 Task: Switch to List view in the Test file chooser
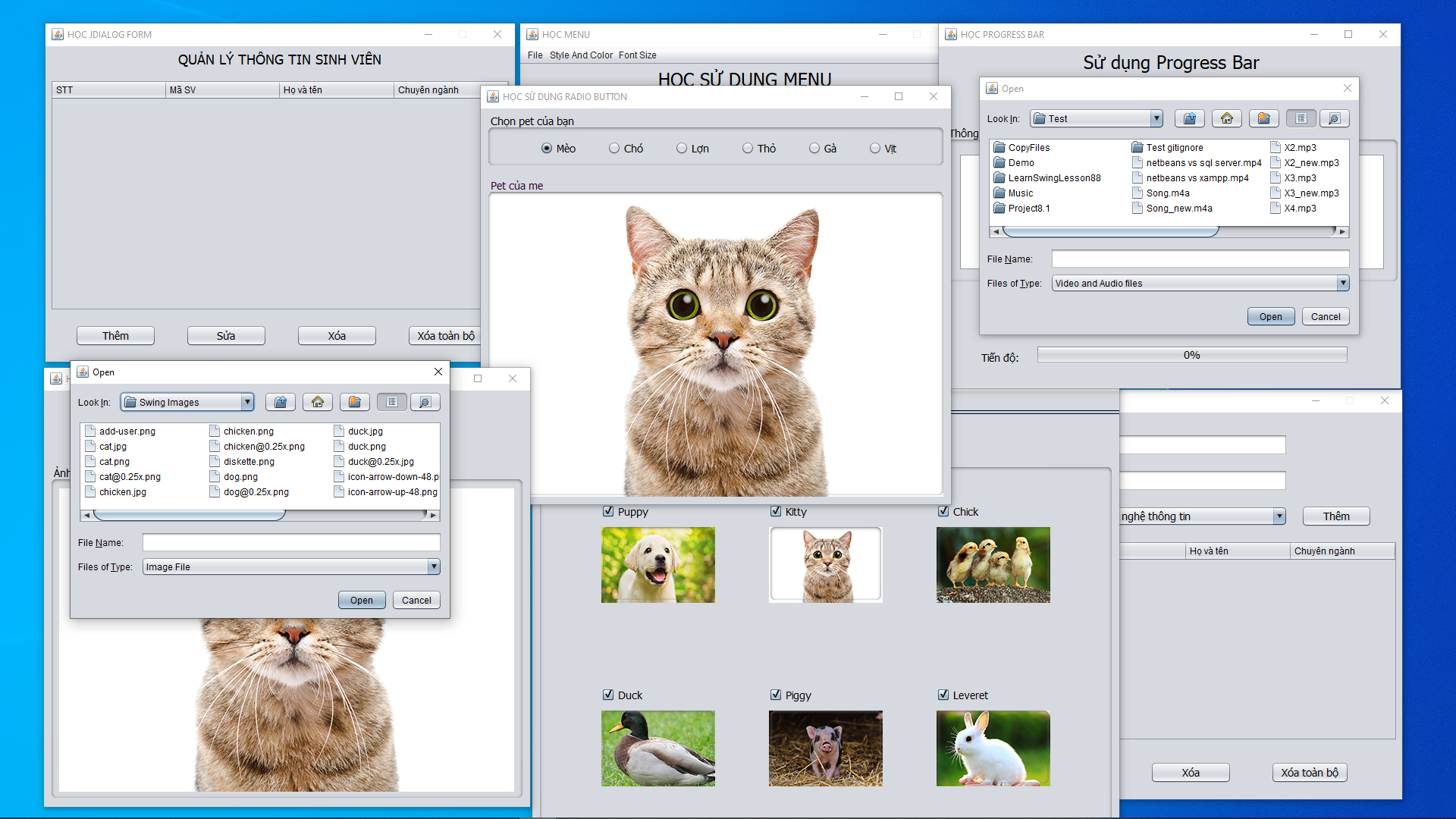coord(1301,118)
